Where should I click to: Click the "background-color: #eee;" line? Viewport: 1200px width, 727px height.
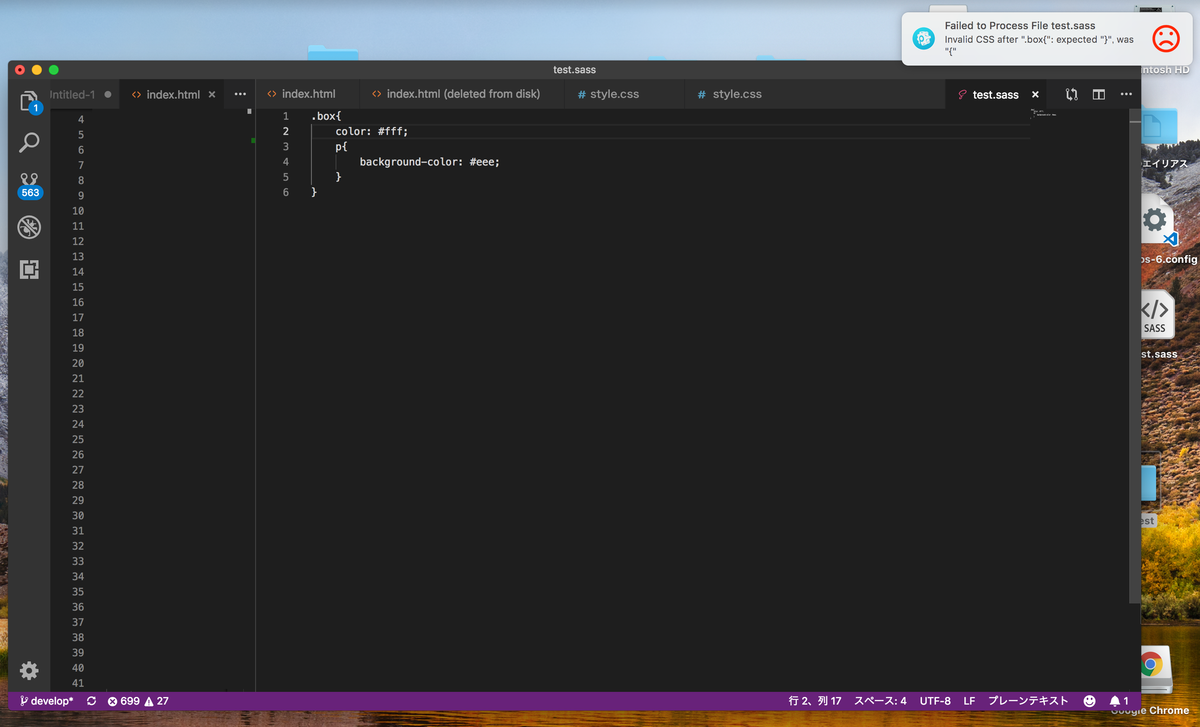click(430, 161)
